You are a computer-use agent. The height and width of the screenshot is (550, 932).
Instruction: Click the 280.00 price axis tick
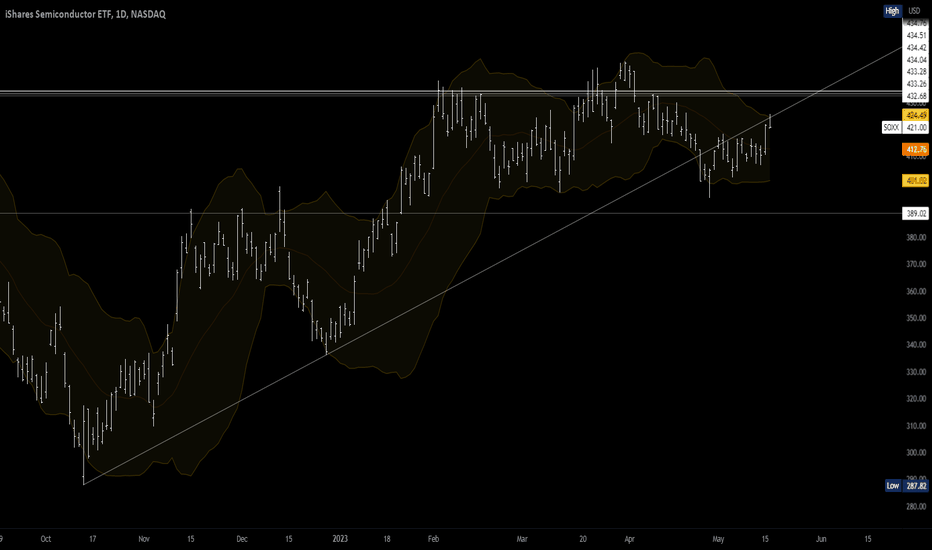pyautogui.click(x=916, y=507)
